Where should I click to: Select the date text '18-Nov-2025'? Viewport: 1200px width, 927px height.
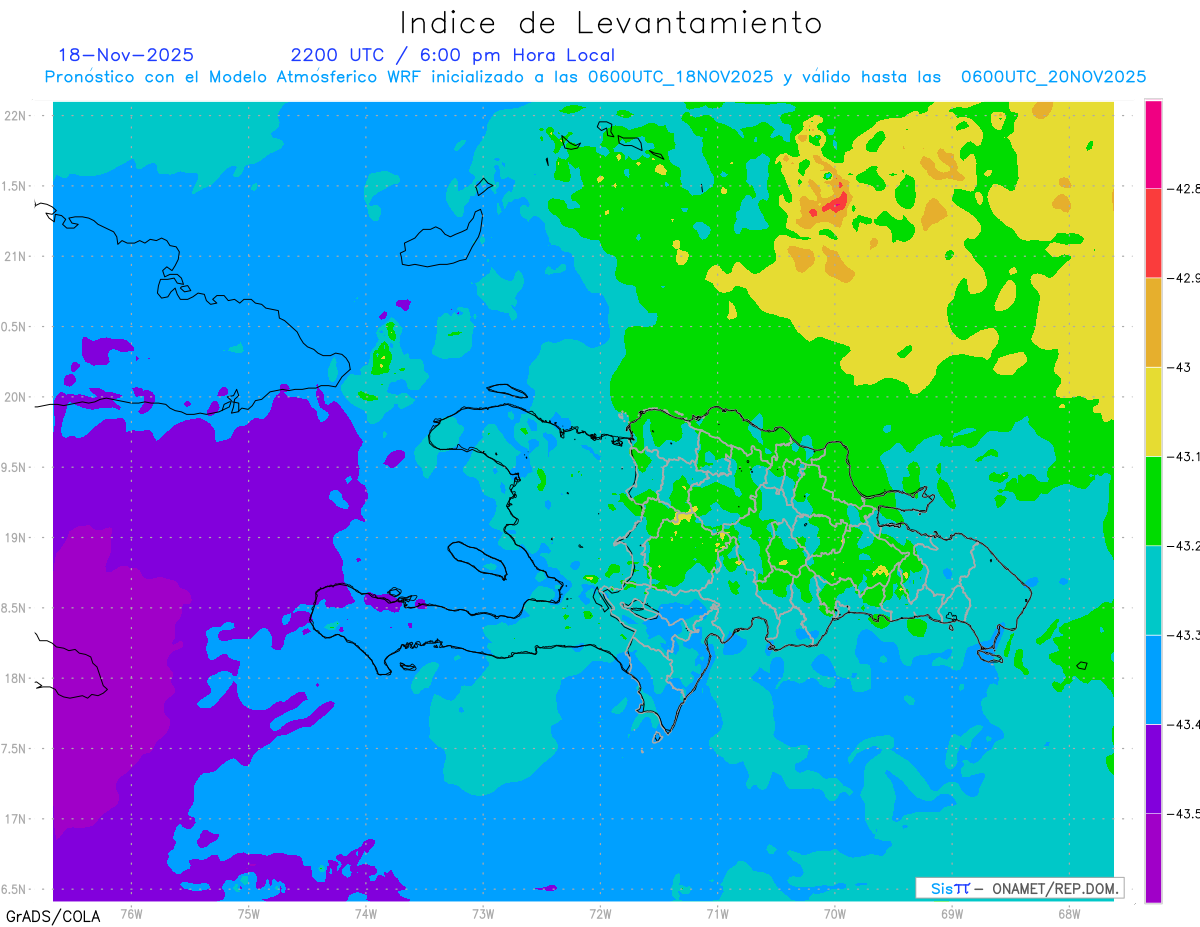click(x=126, y=55)
